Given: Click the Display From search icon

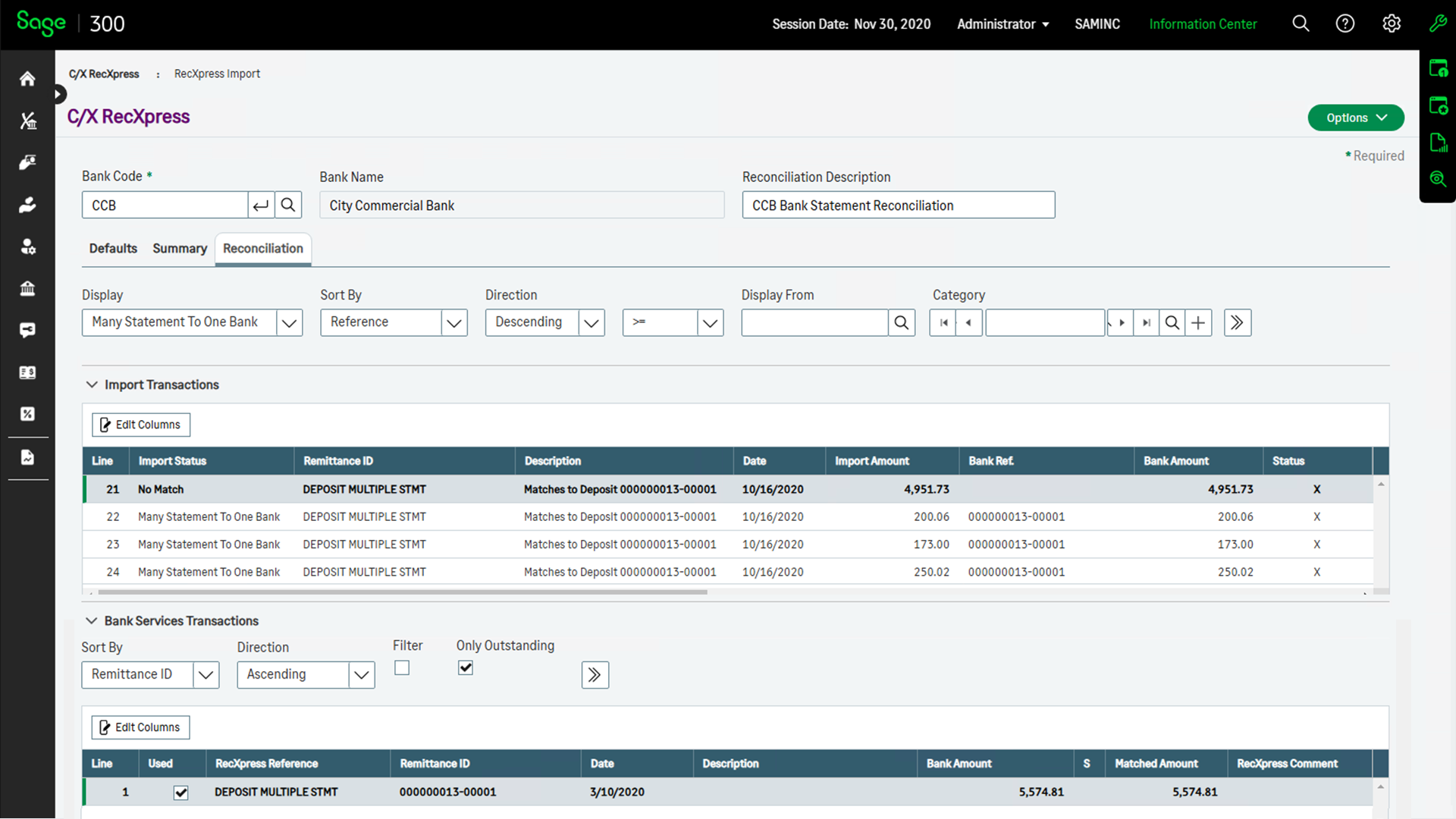Looking at the screenshot, I should click(x=901, y=322).
